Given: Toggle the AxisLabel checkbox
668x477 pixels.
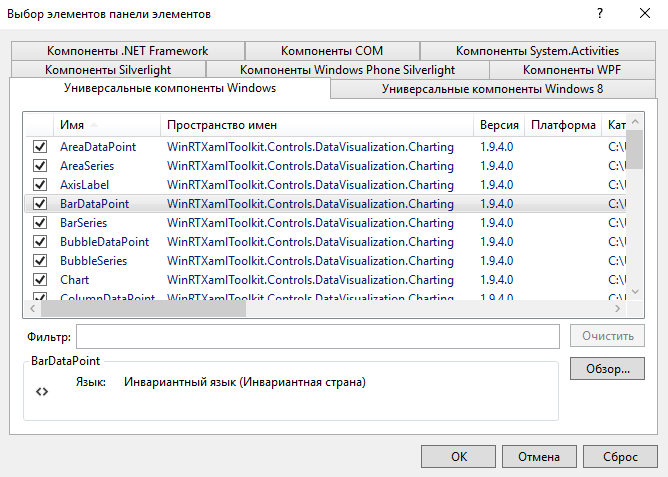Looking at the screenshot, I should (x=41, y=185).
